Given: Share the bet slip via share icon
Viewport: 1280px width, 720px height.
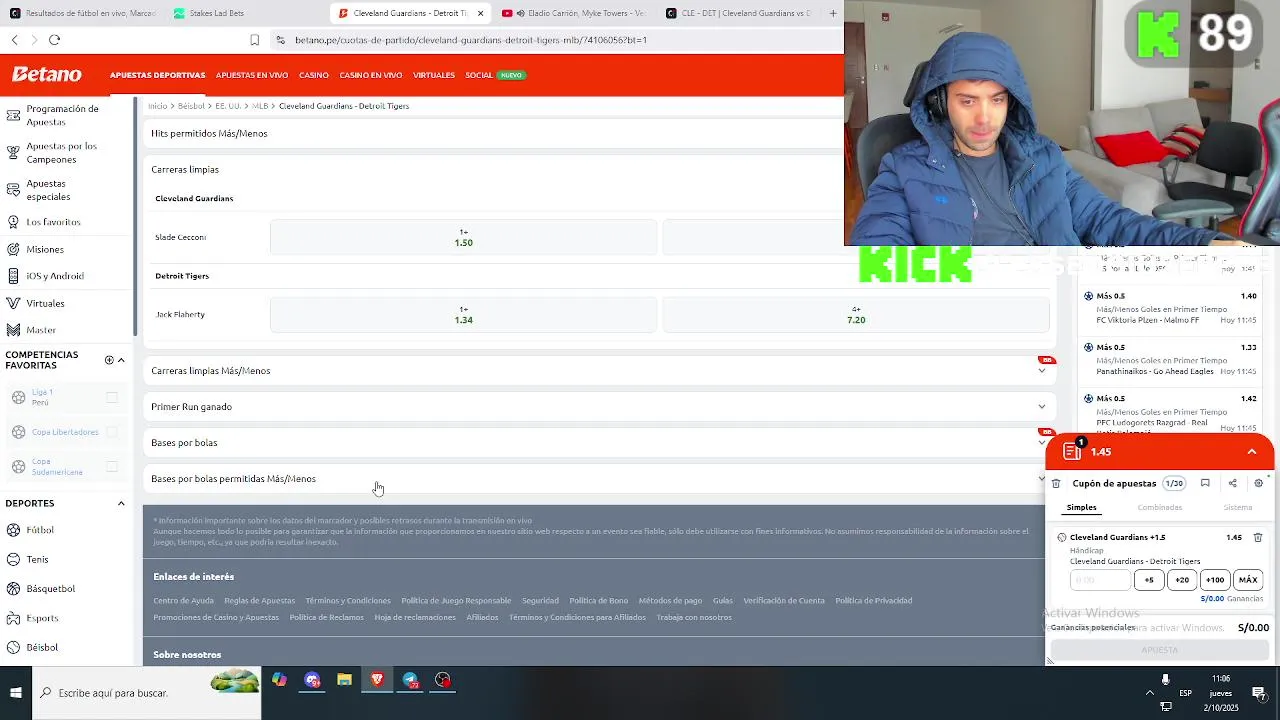Looking at the screenshot, I should [1232, 483].
